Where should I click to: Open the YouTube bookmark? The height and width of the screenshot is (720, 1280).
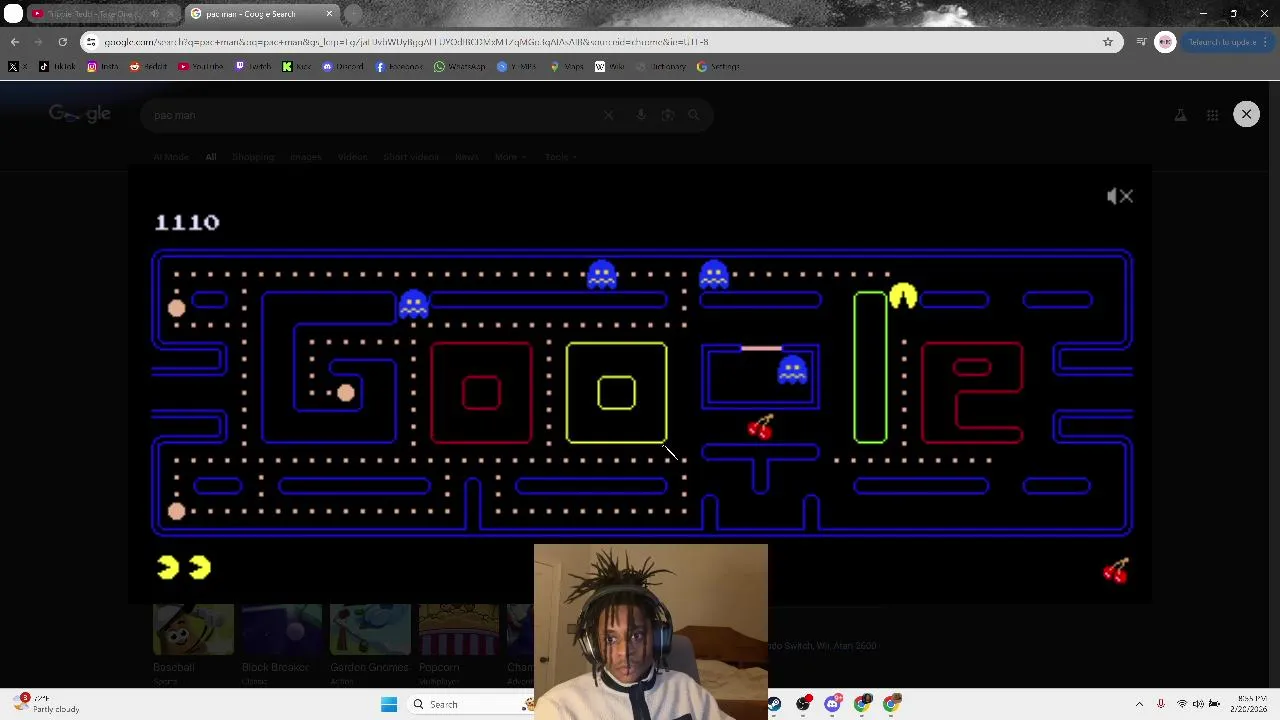(x=201, y=67)
